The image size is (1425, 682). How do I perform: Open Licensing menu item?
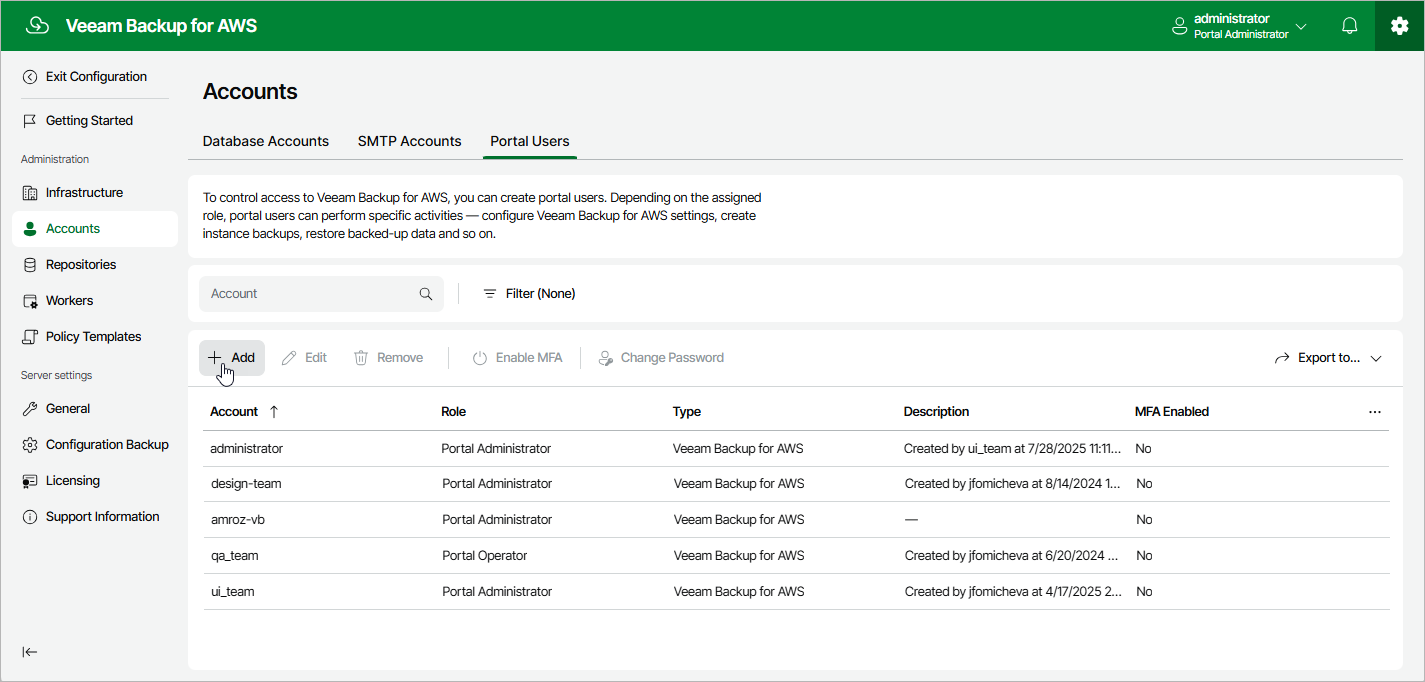[x=73, y=481]
